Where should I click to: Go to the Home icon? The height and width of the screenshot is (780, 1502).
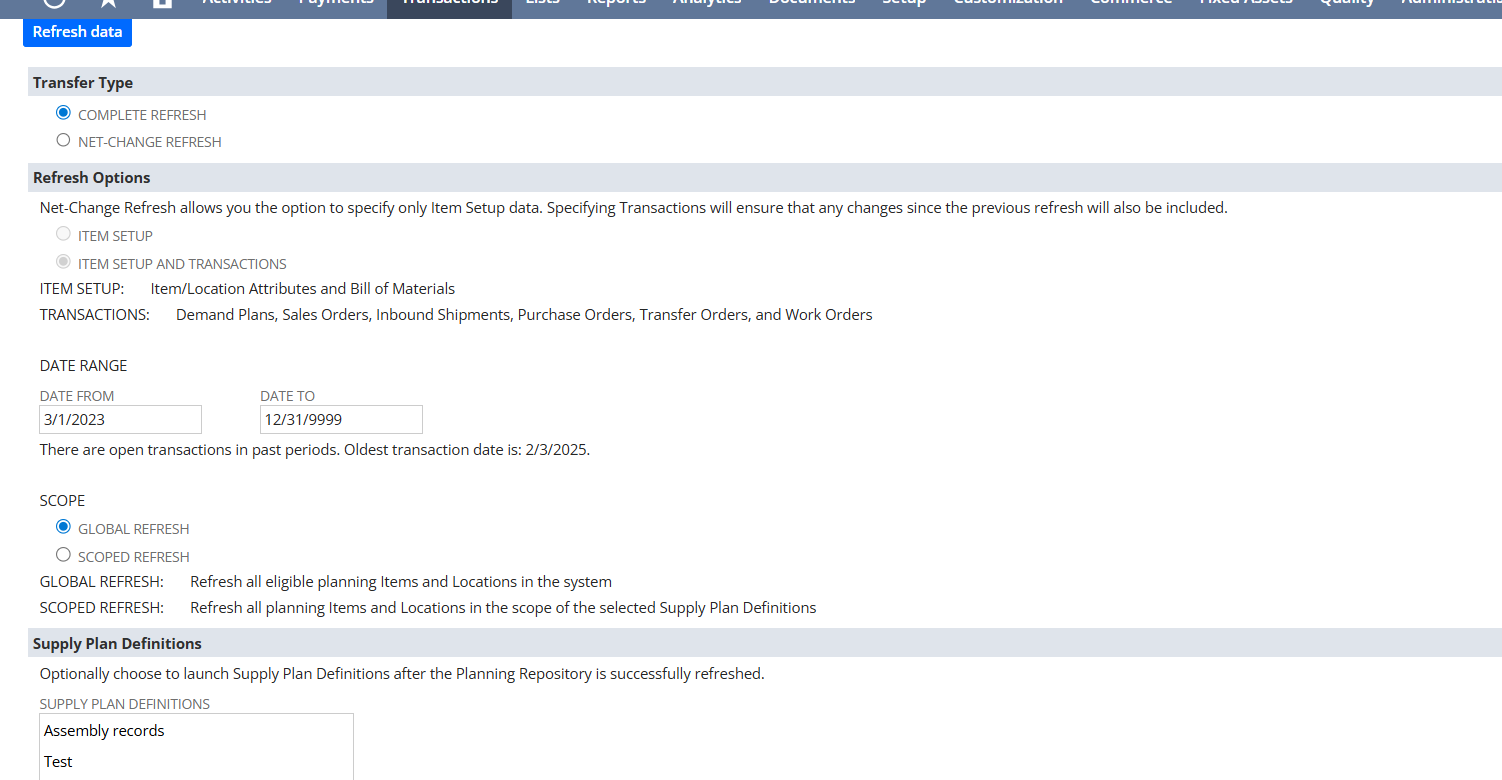(162, 3)
